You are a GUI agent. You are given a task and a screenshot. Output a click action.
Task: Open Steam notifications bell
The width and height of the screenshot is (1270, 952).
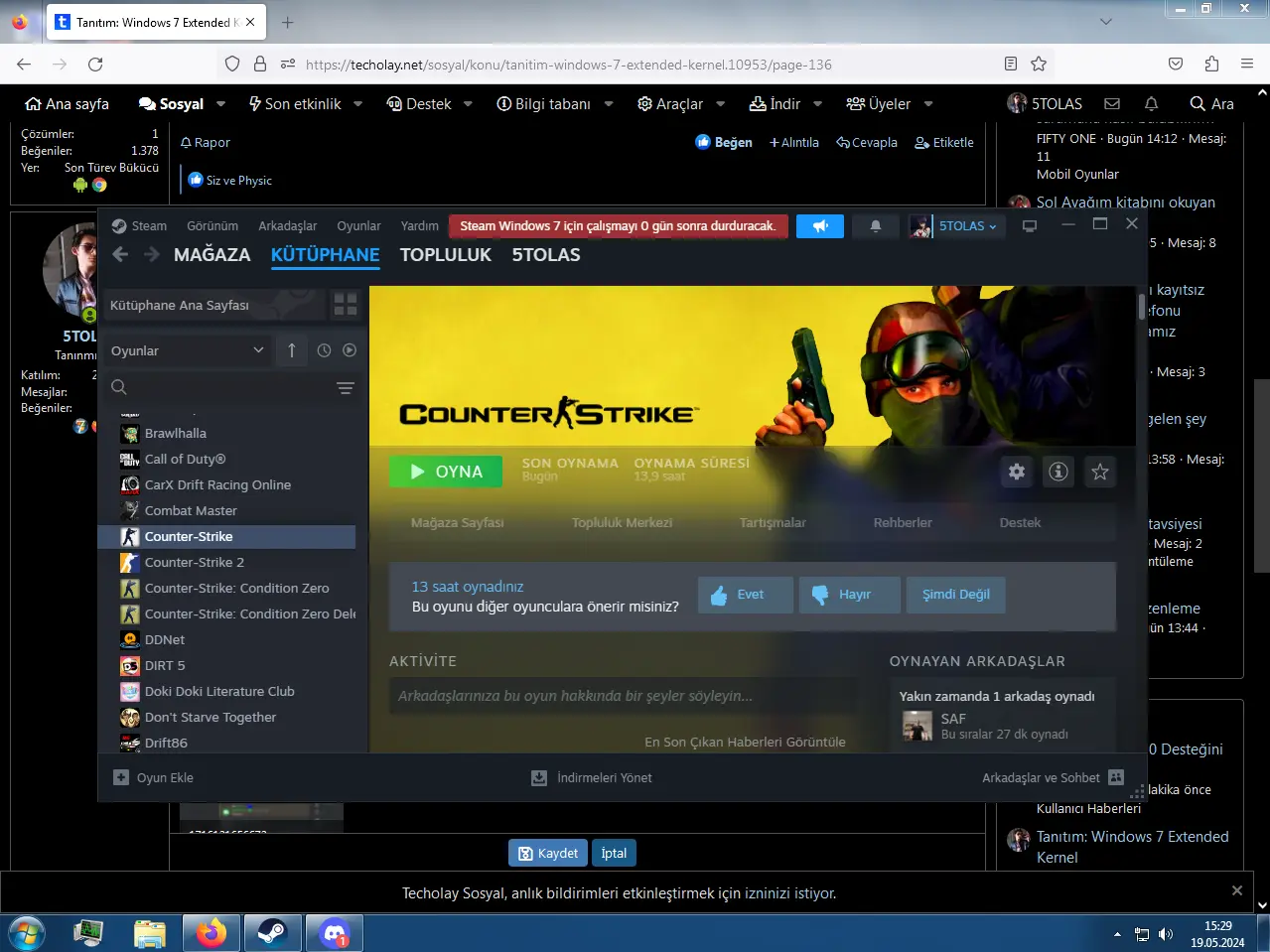876,226
